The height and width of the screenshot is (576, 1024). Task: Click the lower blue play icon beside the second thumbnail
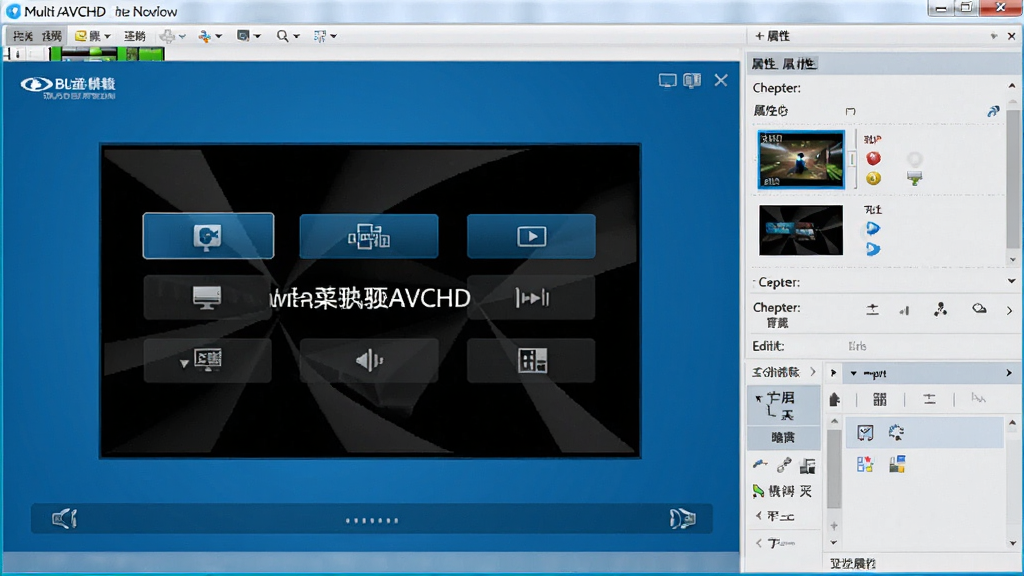872,249
